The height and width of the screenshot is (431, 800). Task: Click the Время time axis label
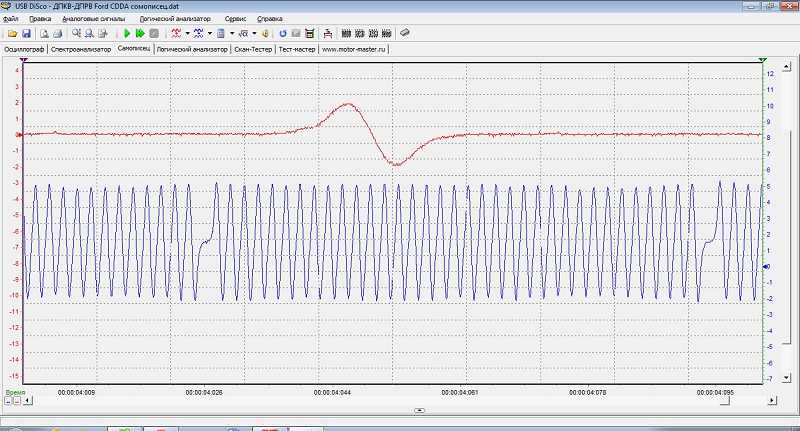(15, 392)
